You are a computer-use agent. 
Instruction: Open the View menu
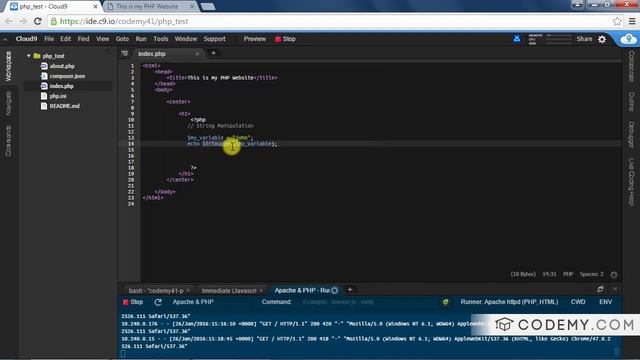[102, 39]
